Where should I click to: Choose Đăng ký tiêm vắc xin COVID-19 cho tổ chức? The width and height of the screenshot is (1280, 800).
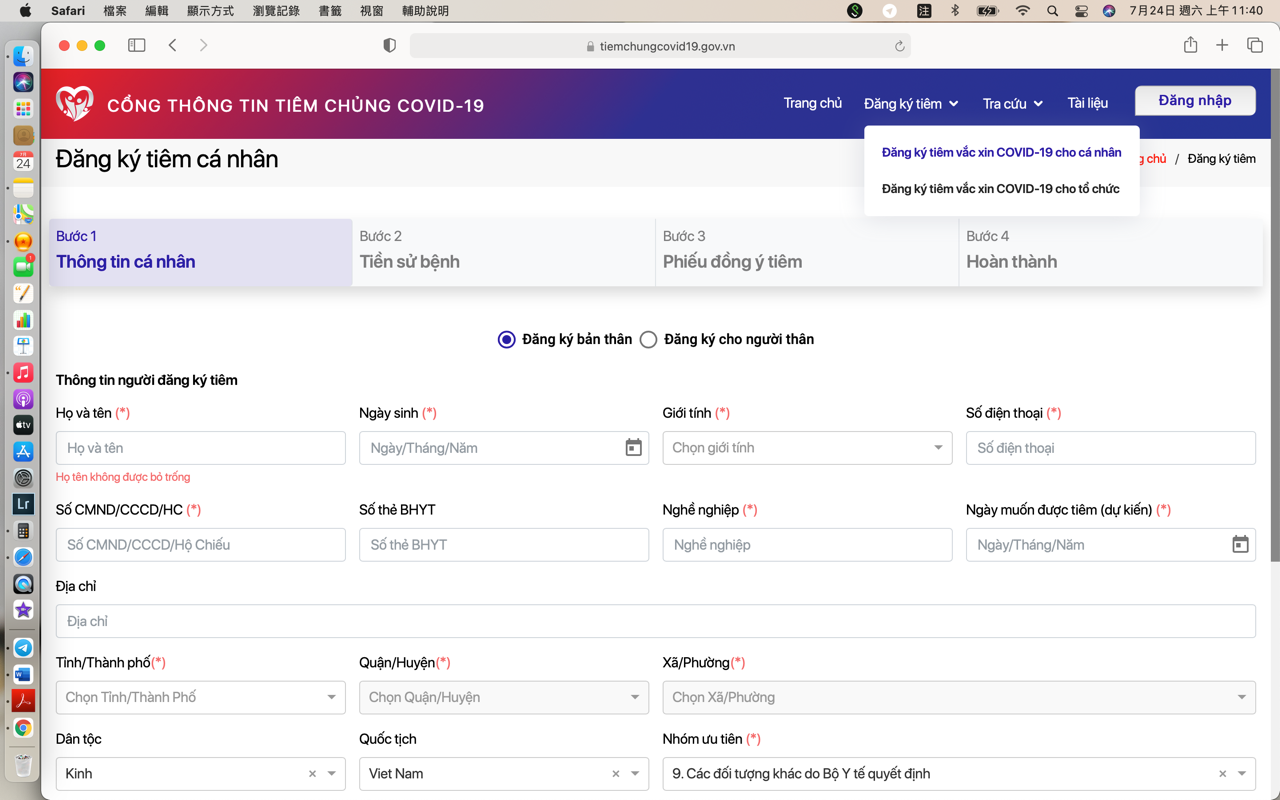[1000, 189]
